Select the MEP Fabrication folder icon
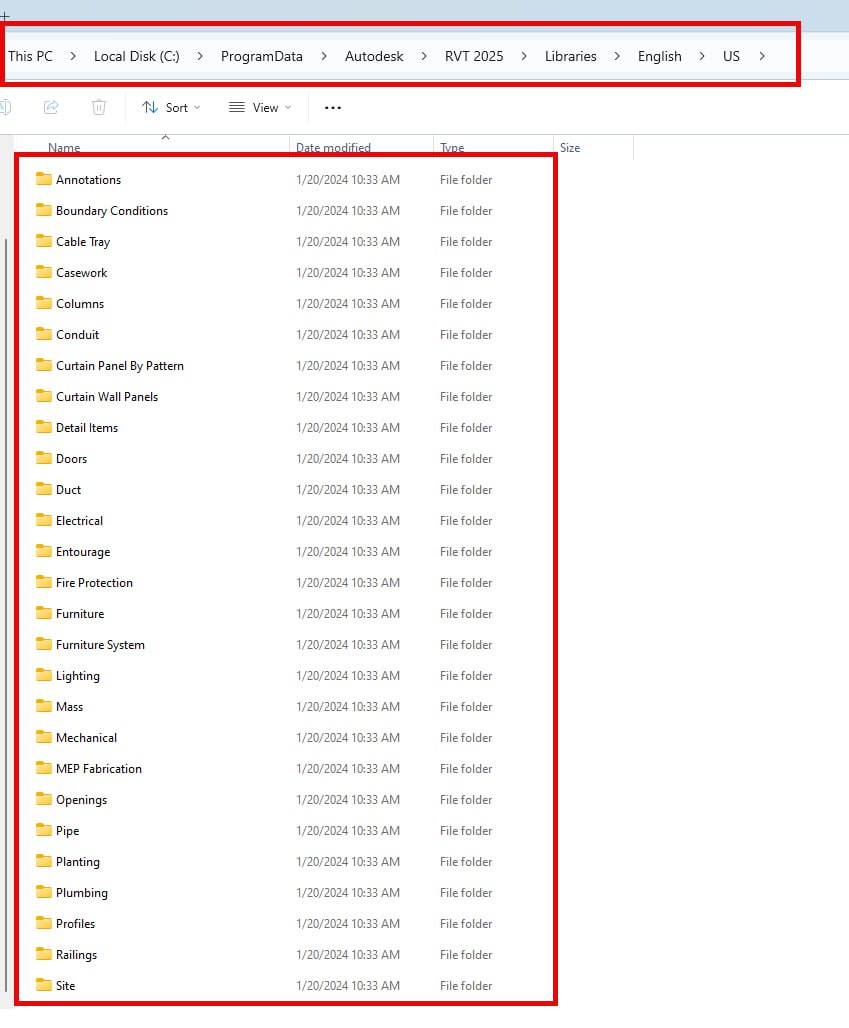The height and width of the screenshot is (1028, 849). tap(44, 768)
